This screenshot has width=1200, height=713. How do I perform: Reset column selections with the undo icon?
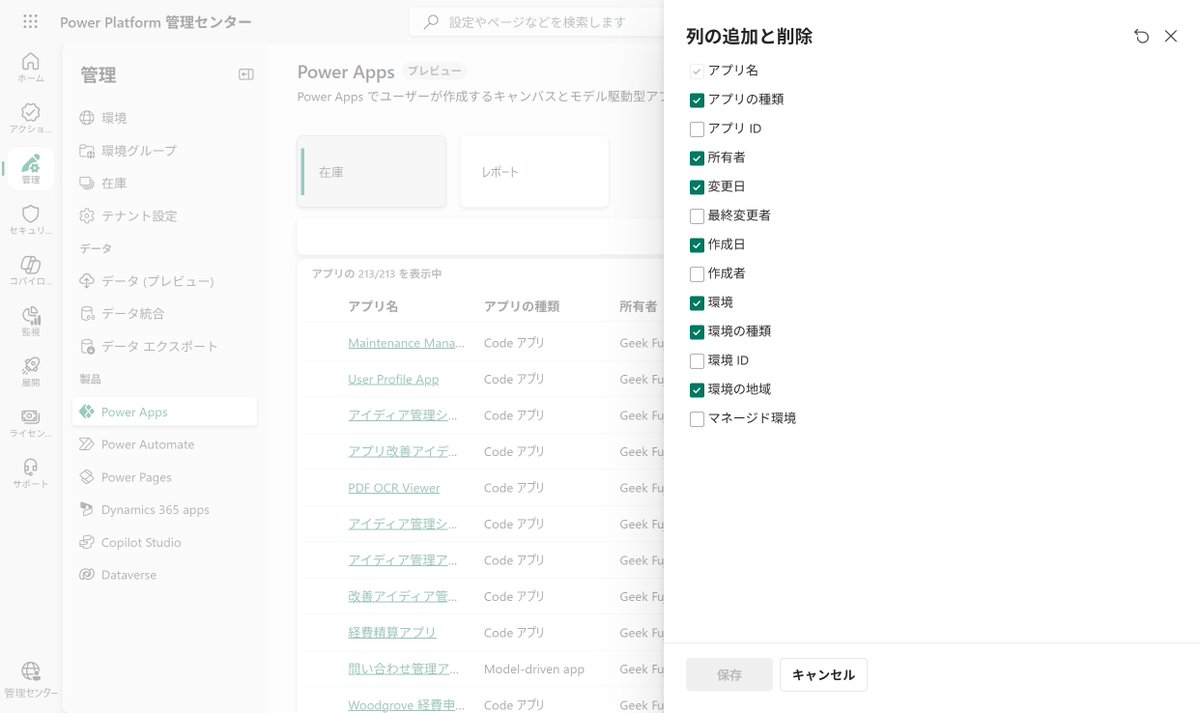(1141, 36)
